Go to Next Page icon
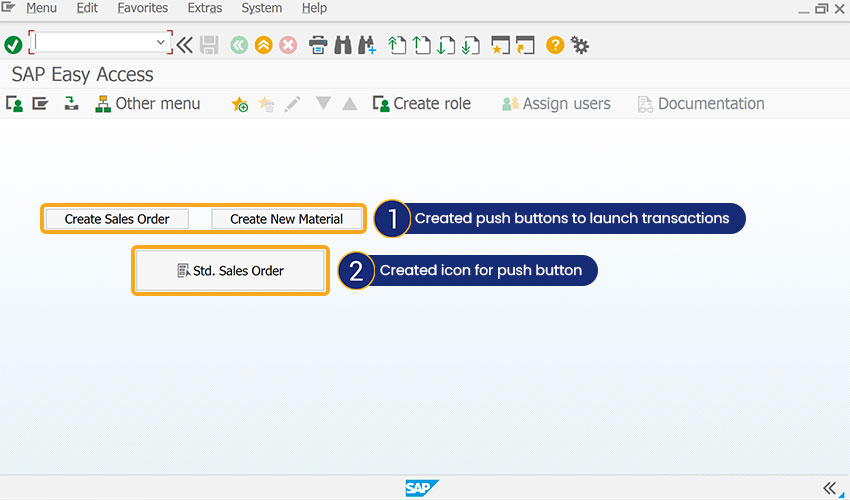This screenshot has height=500, width=850. click(446, 45)
